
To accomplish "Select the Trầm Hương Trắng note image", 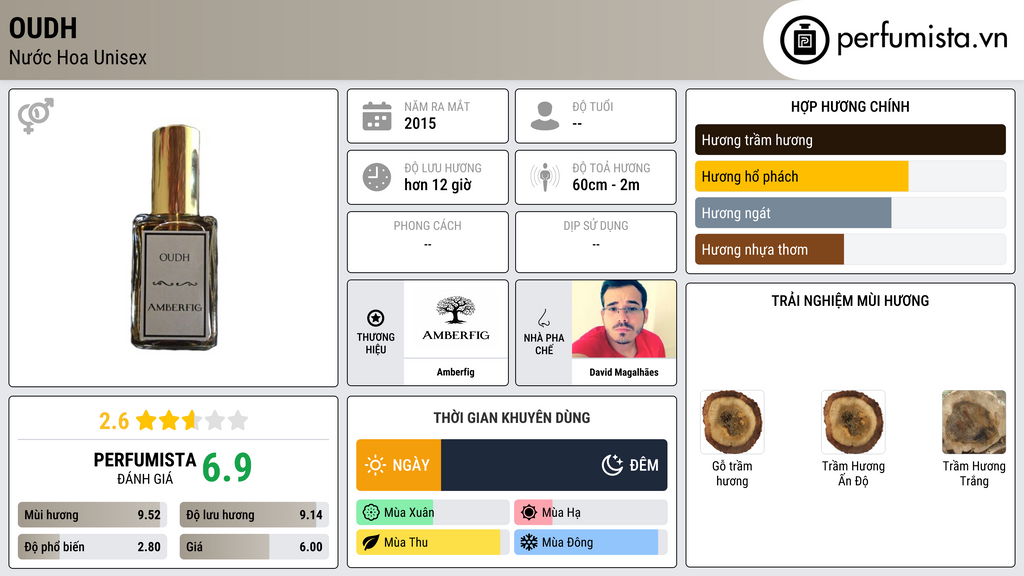I will click(974, 422).
